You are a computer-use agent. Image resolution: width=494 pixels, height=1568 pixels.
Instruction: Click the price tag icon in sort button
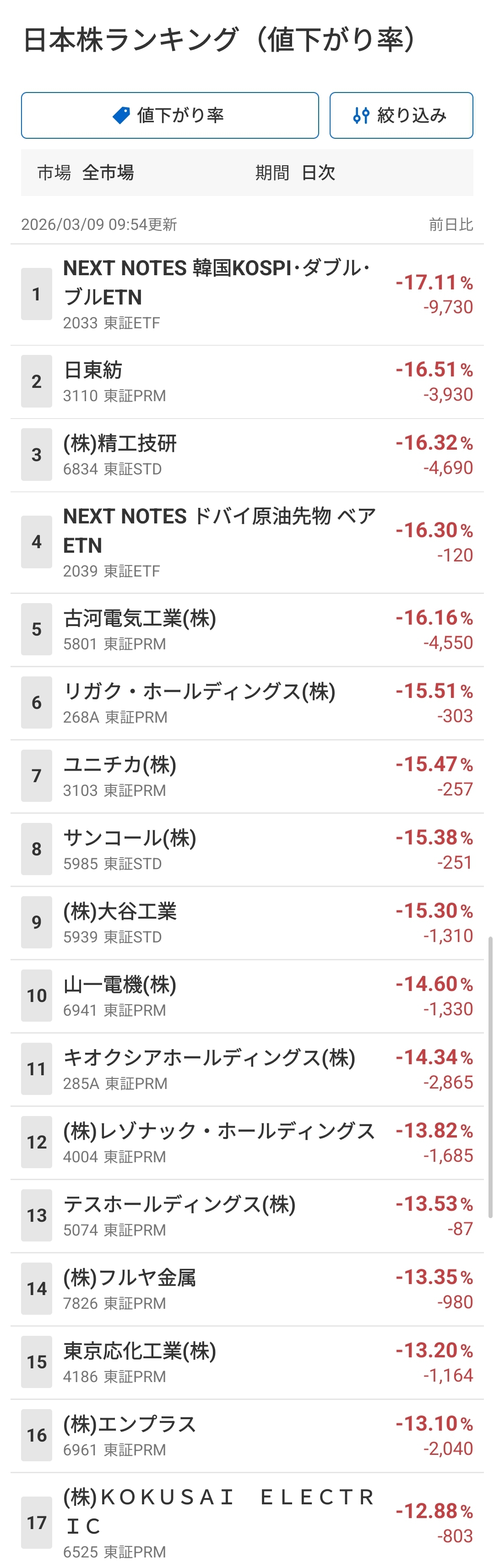tap(122, 115)
